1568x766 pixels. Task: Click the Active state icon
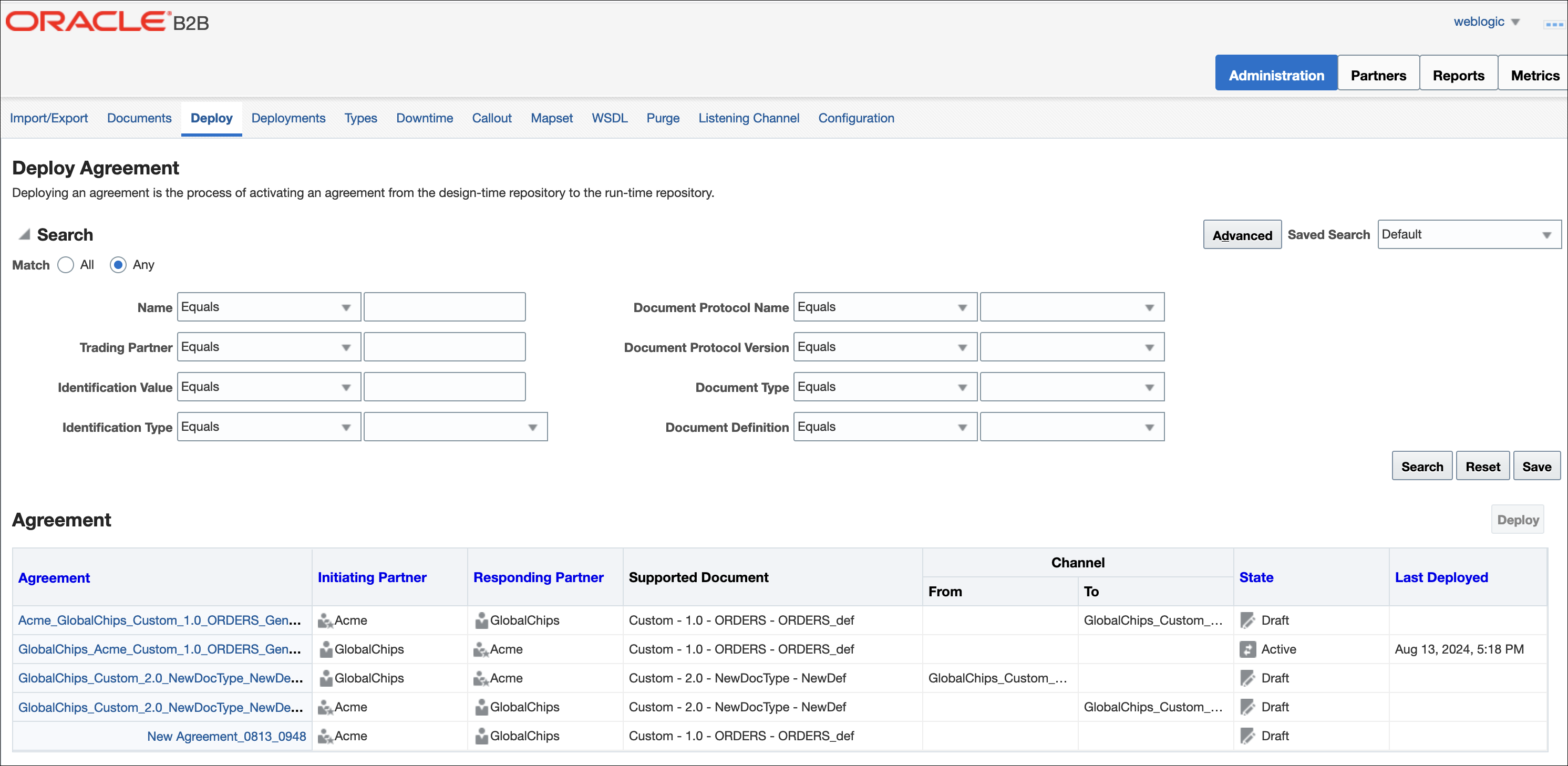(1247, 649)
